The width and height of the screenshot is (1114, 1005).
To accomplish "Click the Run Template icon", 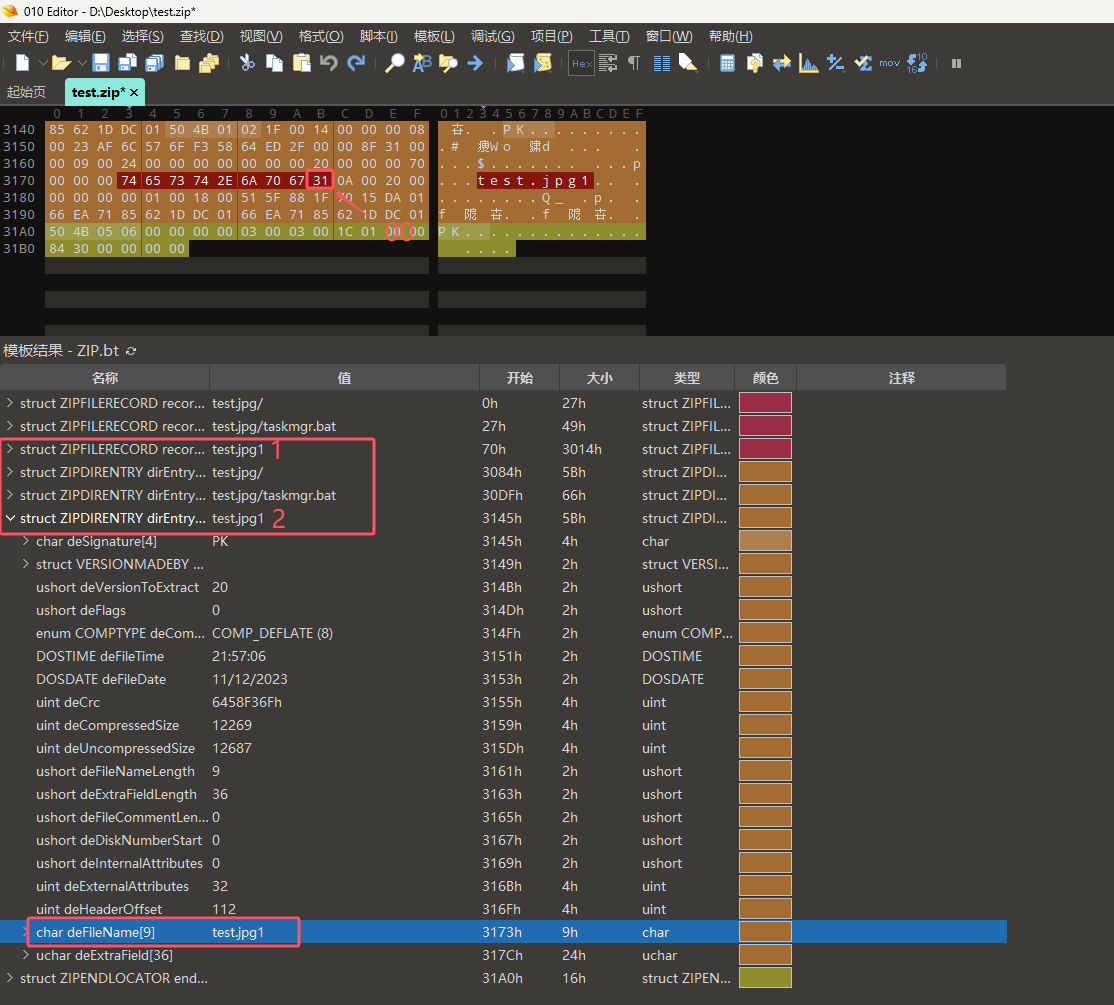I will [x=543, y=63].
